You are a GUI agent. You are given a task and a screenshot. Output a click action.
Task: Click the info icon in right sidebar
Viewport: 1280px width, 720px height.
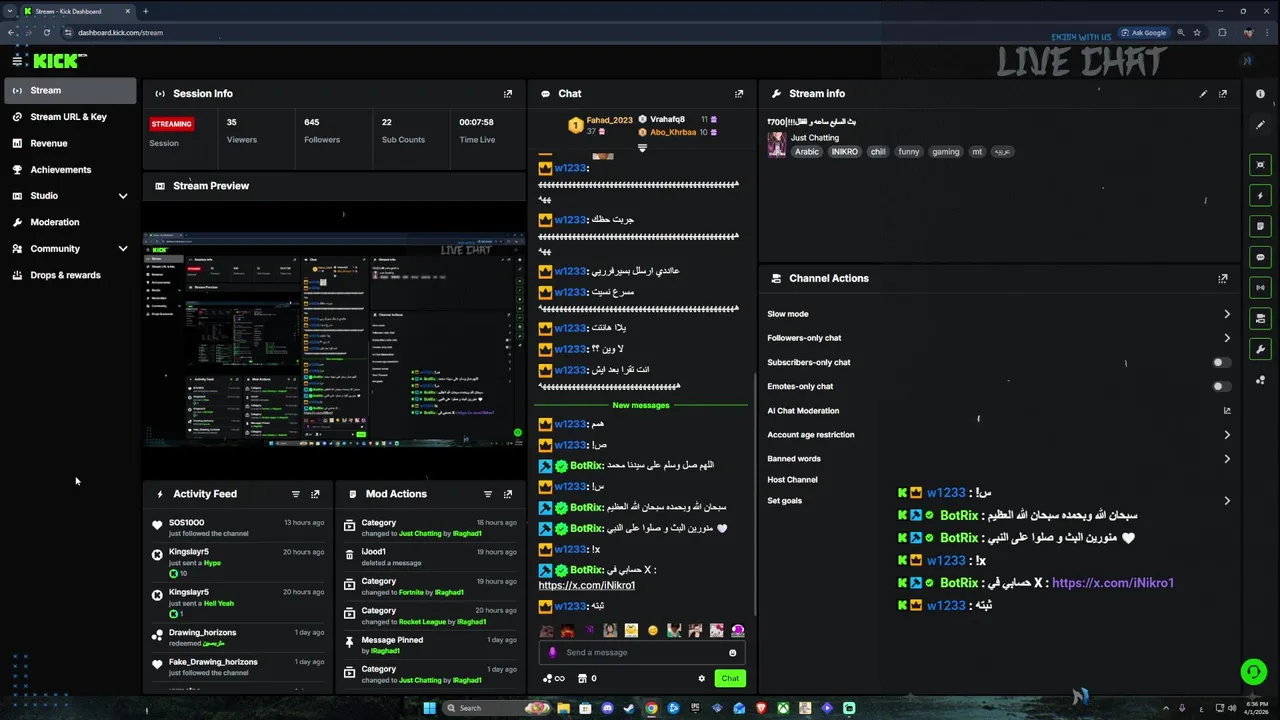point(1260,94)
